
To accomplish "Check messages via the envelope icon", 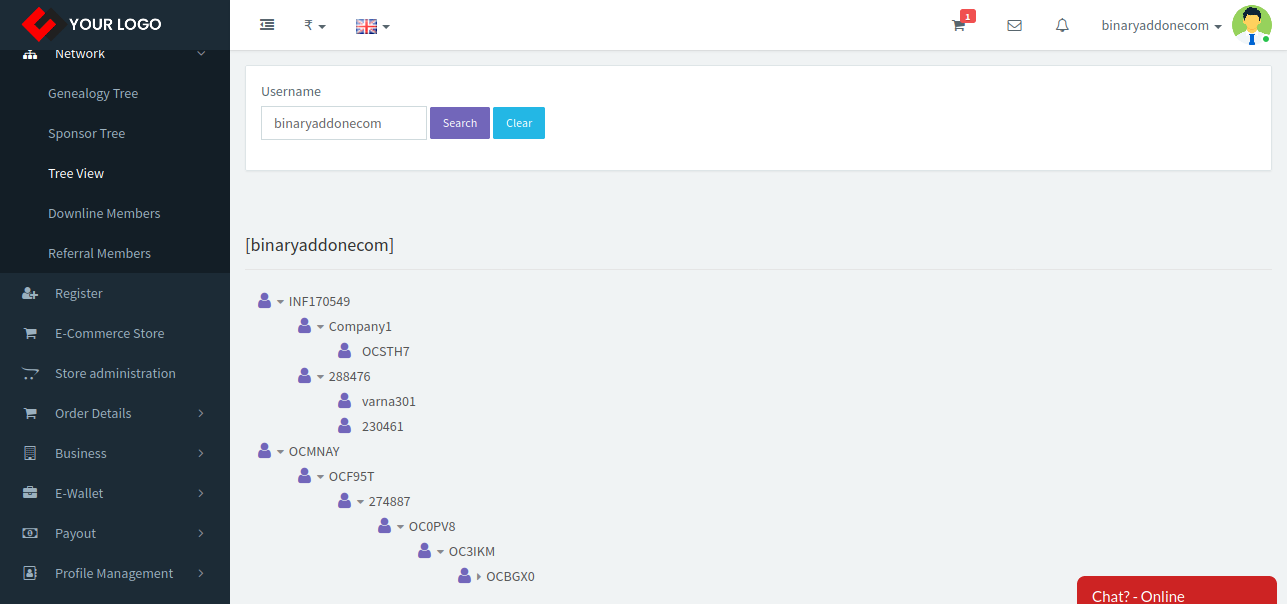I will coord(1014,25).
